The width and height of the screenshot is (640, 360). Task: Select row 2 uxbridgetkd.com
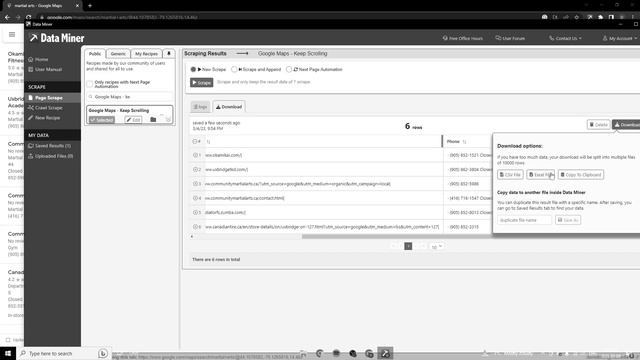(196, 169)
